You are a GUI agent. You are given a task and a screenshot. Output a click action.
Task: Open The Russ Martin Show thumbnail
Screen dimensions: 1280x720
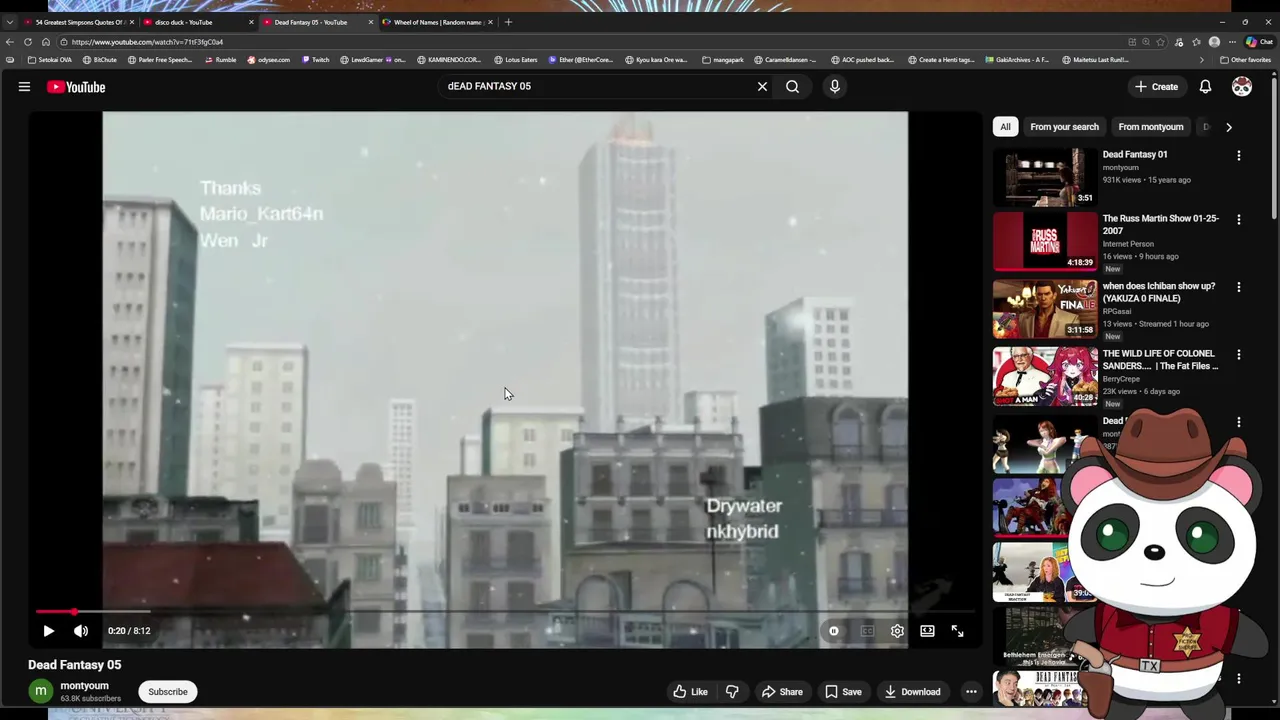pos(1045,241)
